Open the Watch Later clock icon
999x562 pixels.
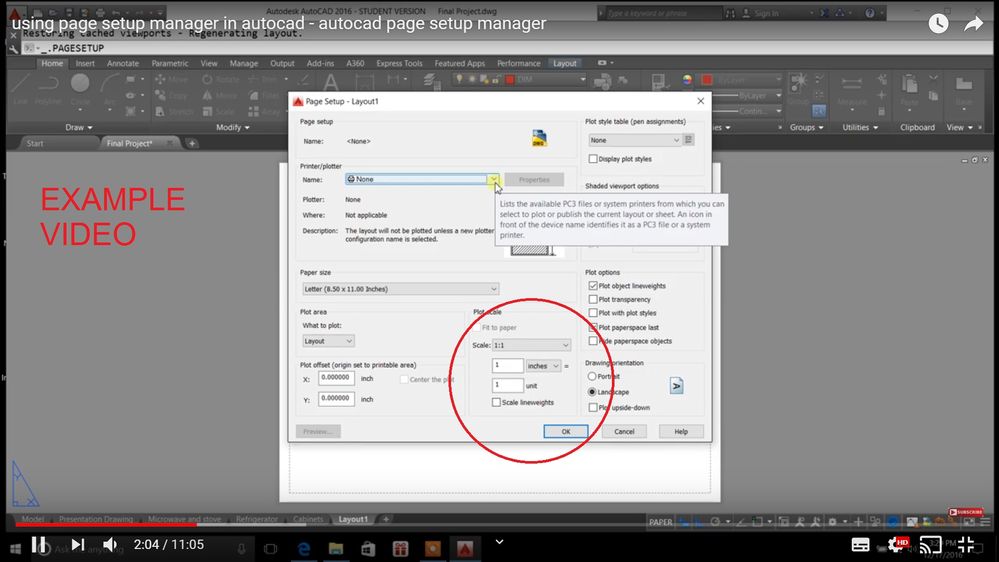coord(938,24)
